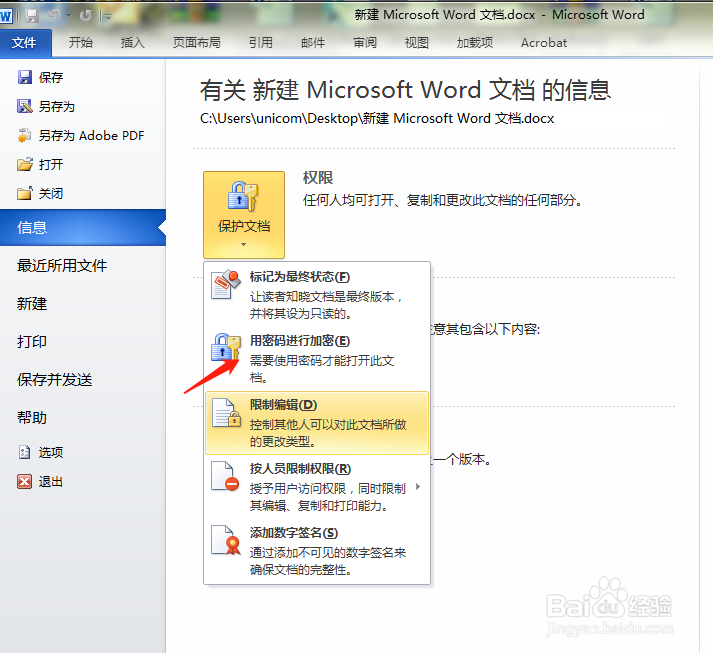The height and width of the screenshot is (653, 713).
Task: Switch to the 插入 ribbon tab
Action: click(x=132, y=43)
